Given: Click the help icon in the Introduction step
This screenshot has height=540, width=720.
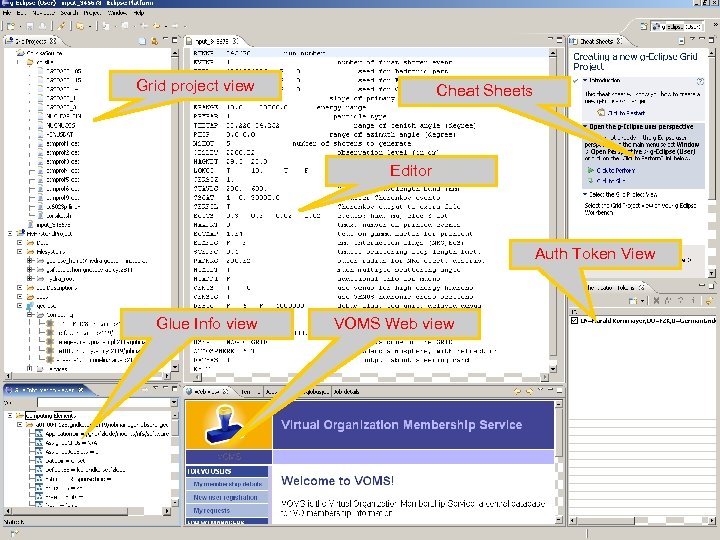Looking at the screenshot, I should point(700,81).
